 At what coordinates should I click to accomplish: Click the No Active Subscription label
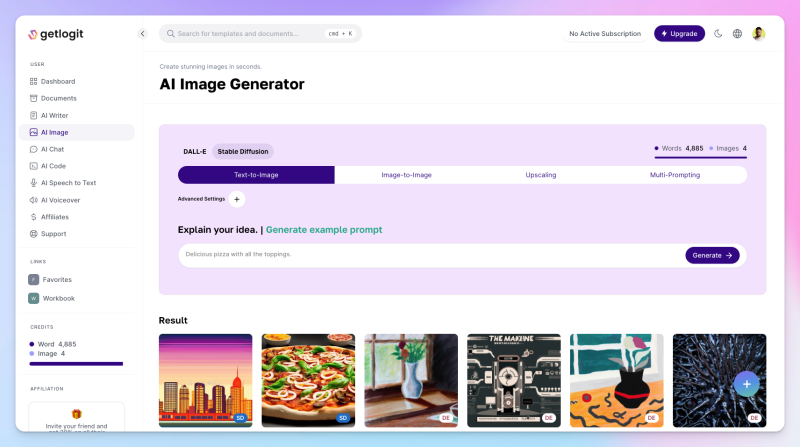click(x=605, y=34)
